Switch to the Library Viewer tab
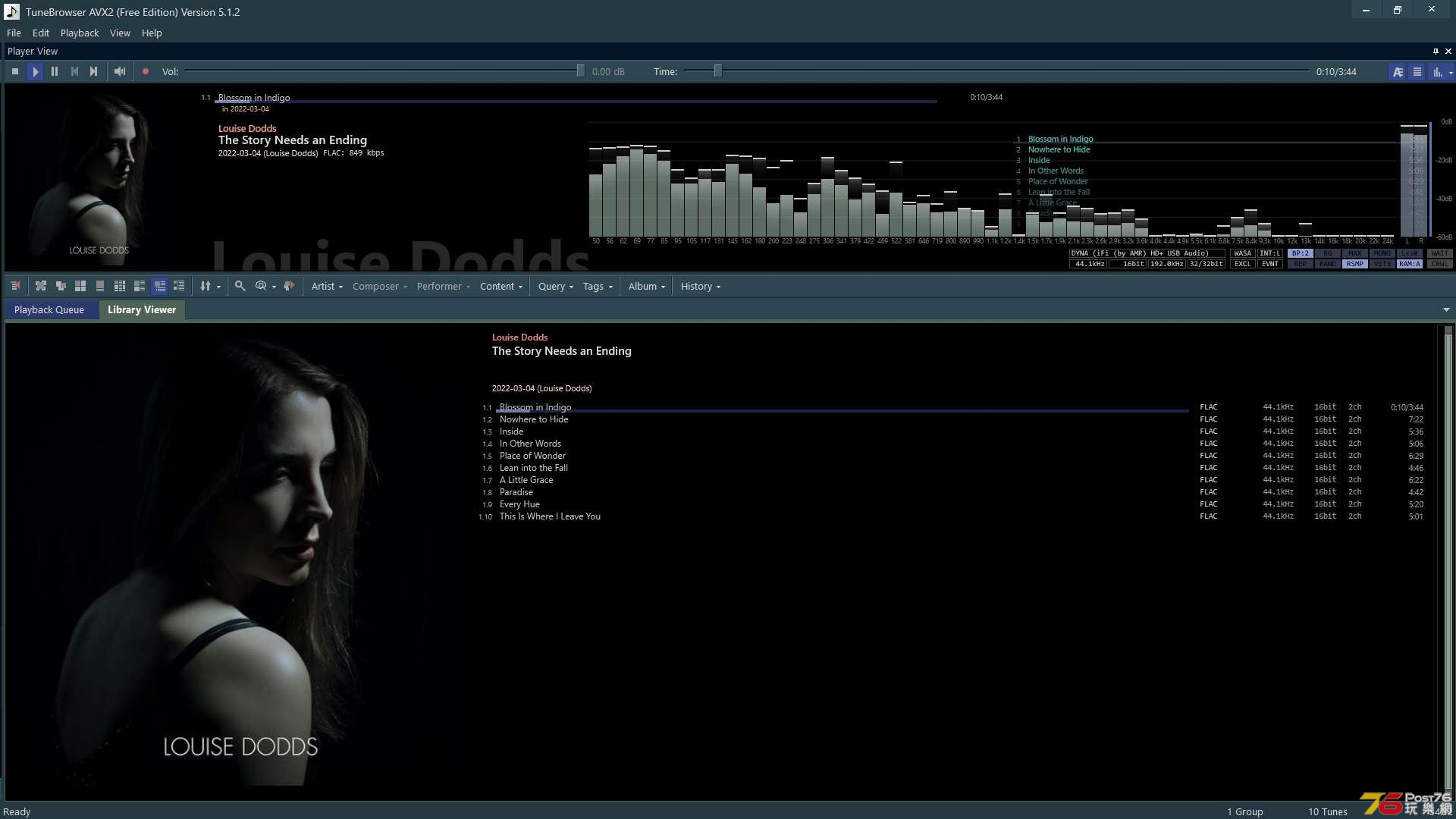Image resolution: width=1456 pixels, height=819 pixels. point(142,309)
